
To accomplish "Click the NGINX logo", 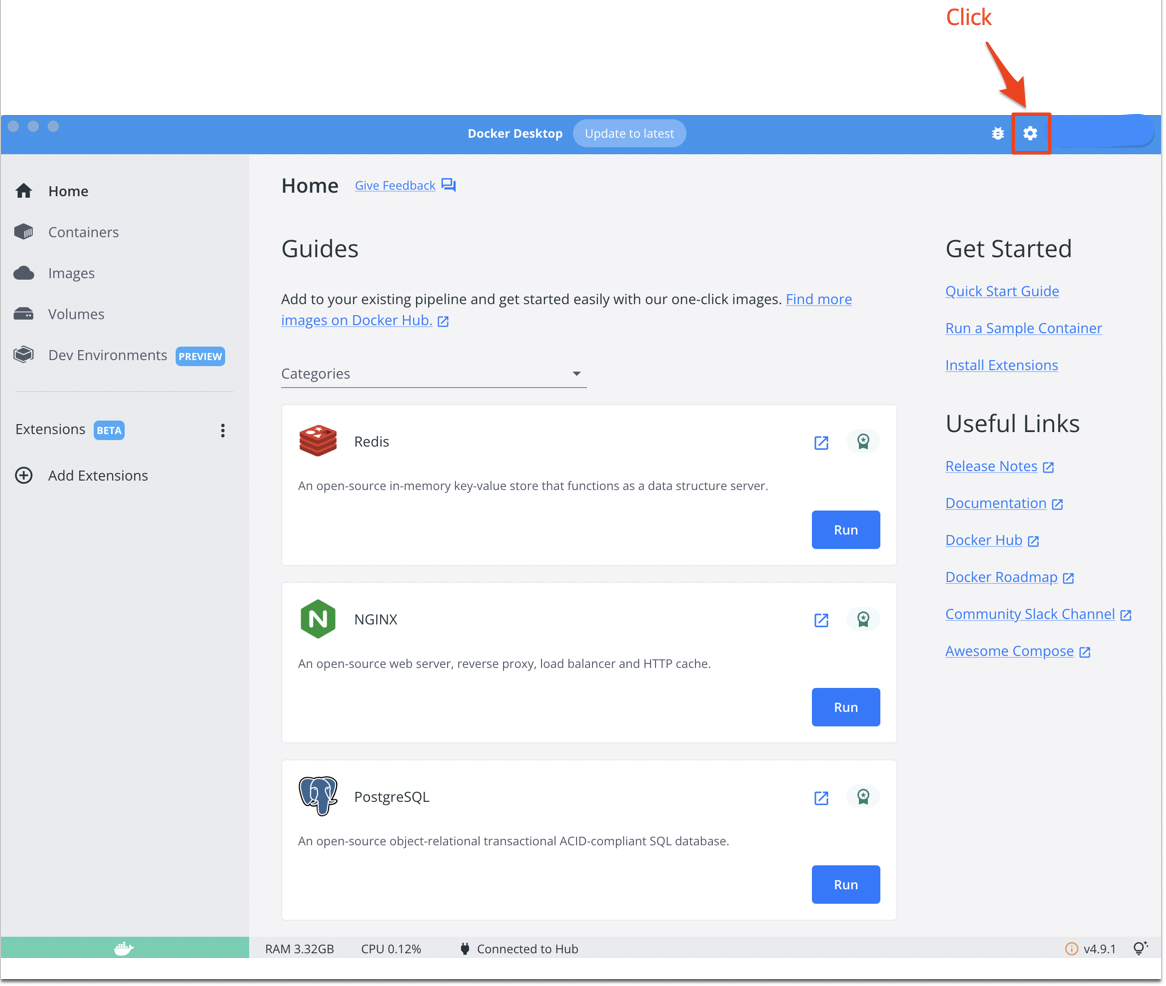I will [x=318, y=619].
